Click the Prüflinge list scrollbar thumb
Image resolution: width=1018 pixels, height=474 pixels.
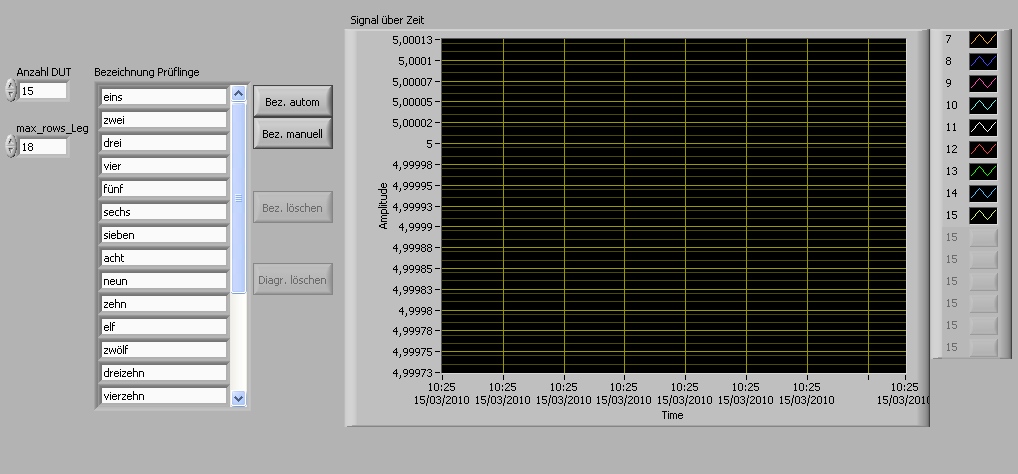238,197
